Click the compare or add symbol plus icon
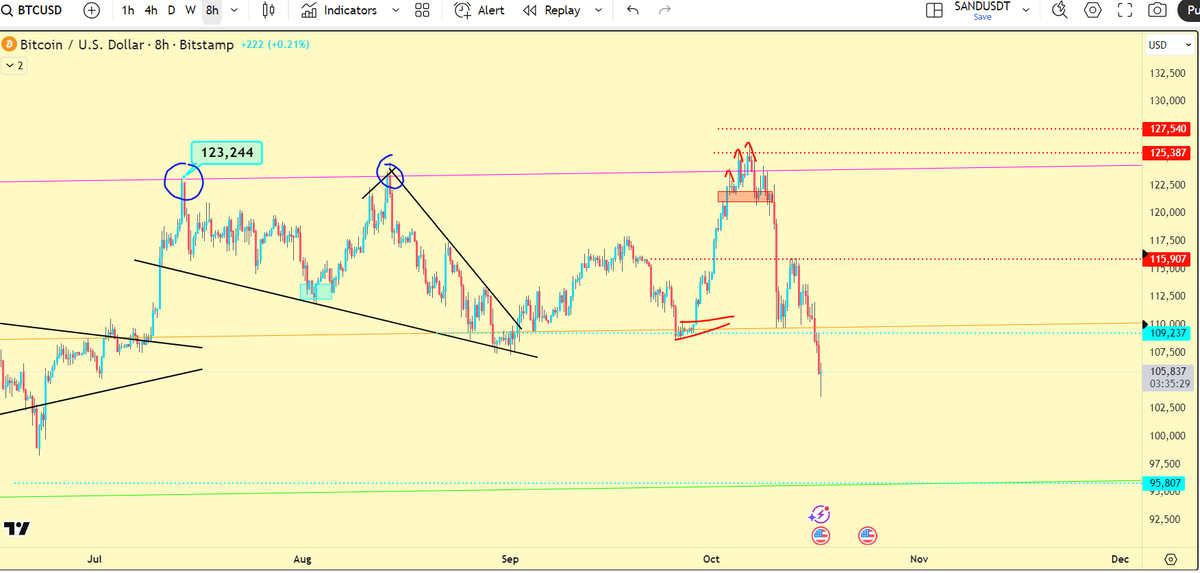Viewport: 1200px width, 573px height. [x=92, y=10]
